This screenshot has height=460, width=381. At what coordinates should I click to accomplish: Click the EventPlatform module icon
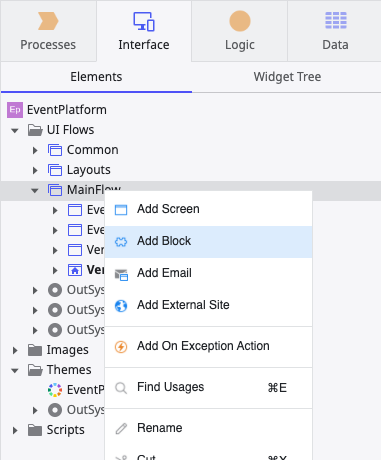pos(15,110)
